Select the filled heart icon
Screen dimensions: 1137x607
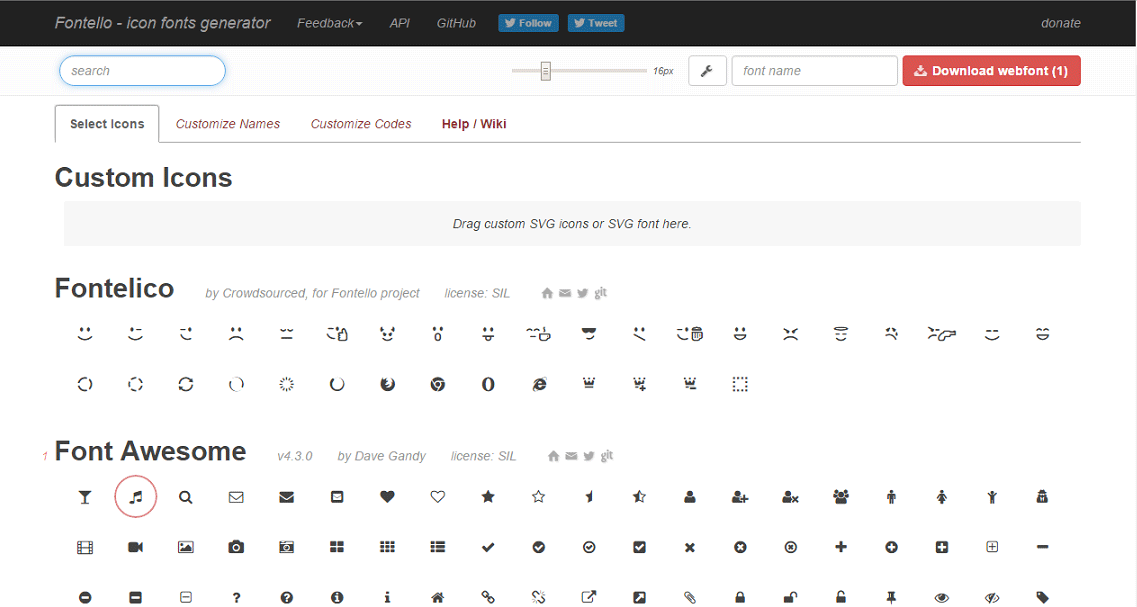[x=387, y=497]
